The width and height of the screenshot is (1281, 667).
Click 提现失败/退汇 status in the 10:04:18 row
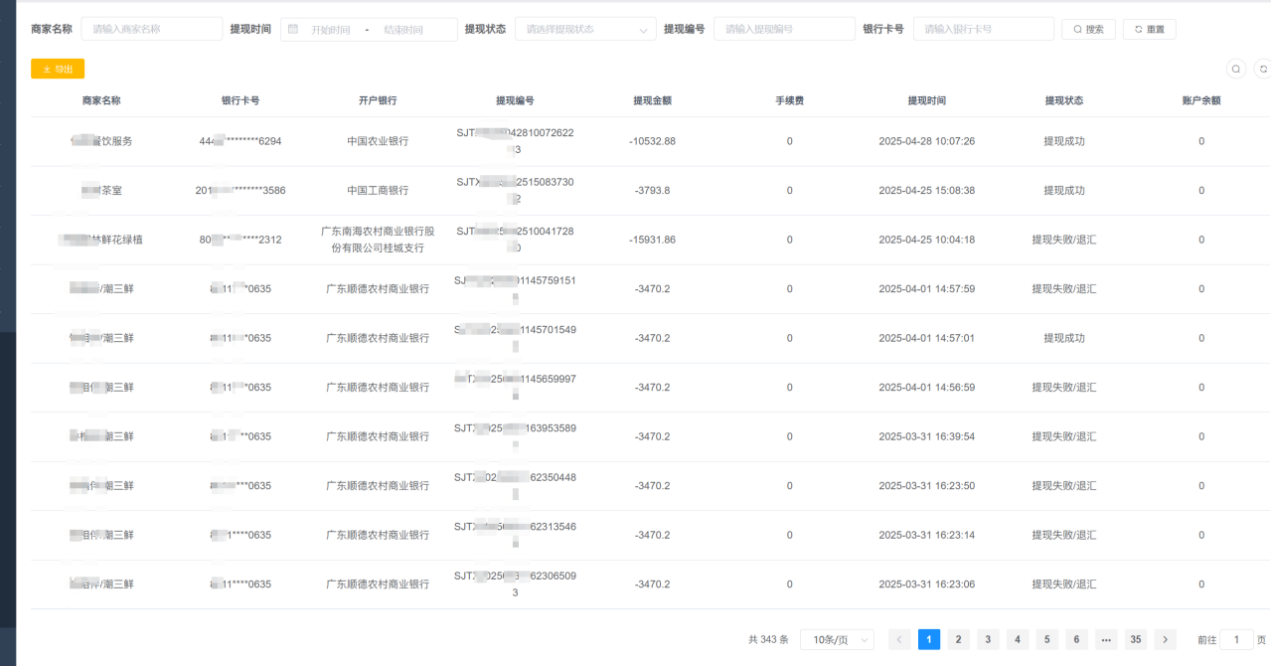pos(1064,240)
